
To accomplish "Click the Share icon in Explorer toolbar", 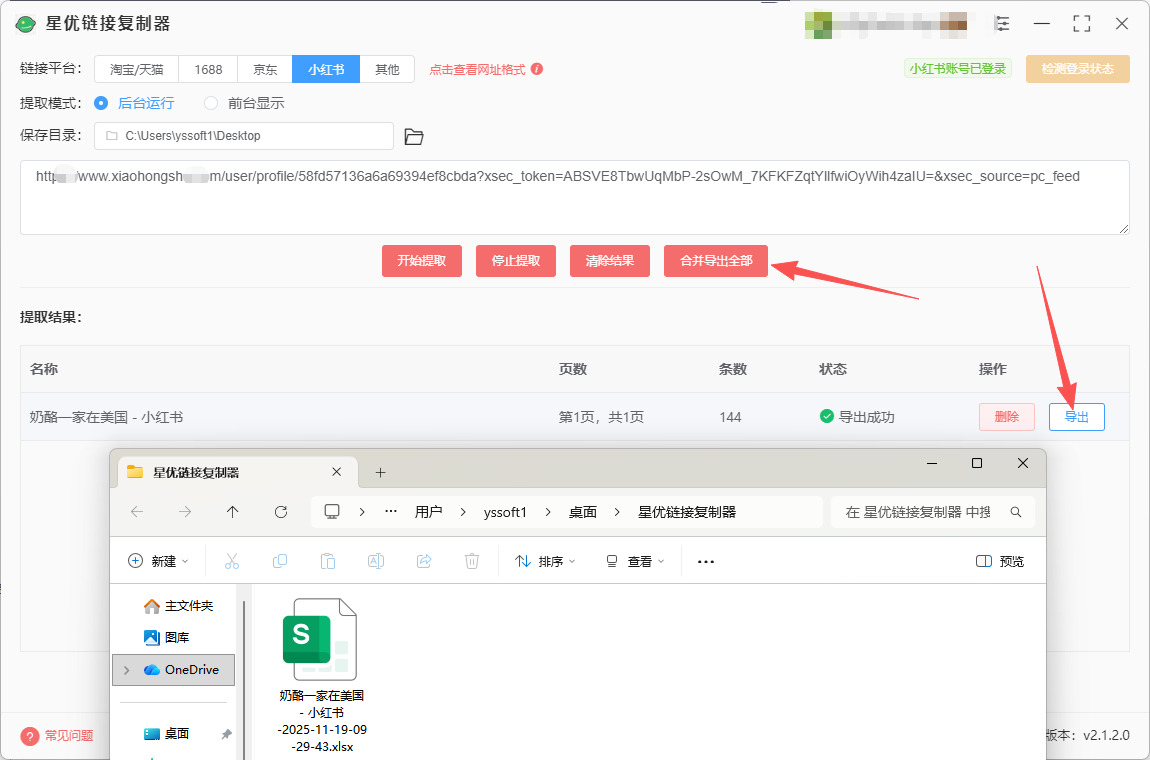I will point(424,561).
